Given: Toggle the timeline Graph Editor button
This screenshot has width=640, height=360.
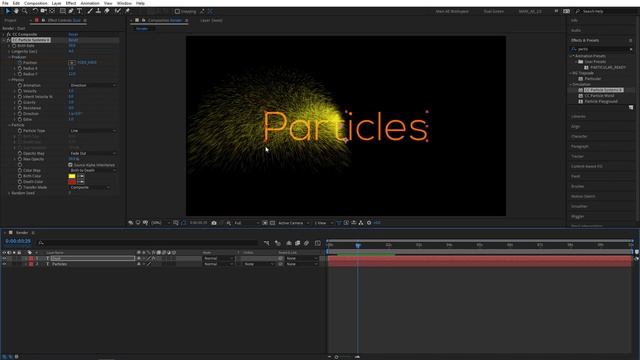Looking at the screenshot, I should (x=318, y=243).
